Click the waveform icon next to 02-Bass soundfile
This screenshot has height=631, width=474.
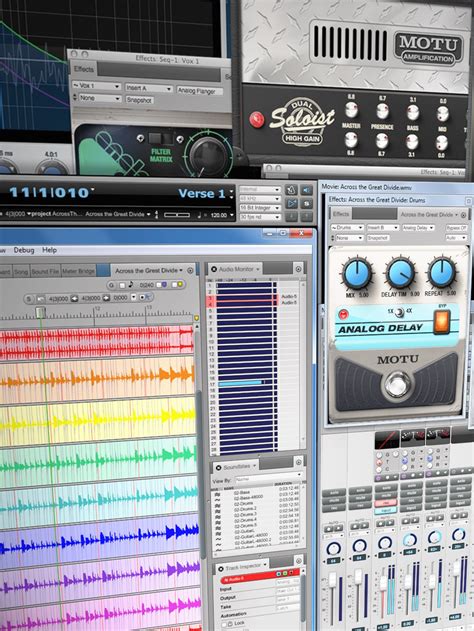pos(217,493)
